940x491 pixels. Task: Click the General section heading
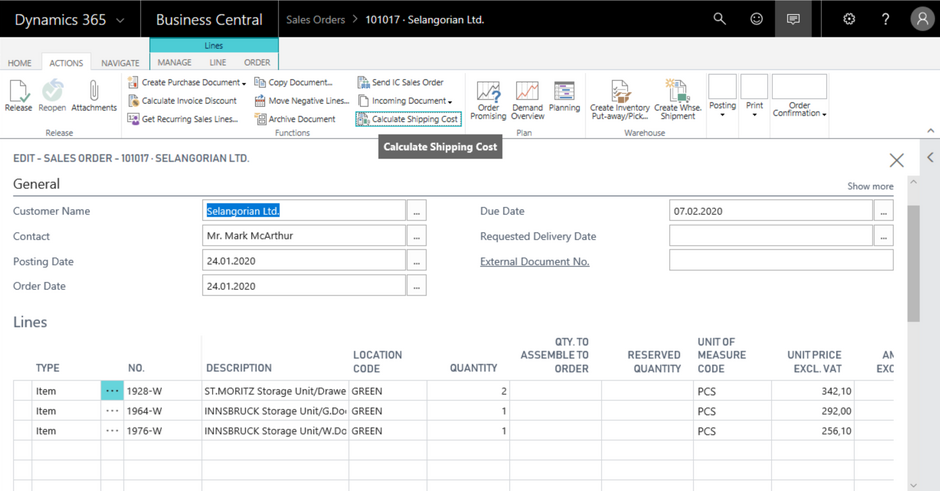click(x=37, y=184)
